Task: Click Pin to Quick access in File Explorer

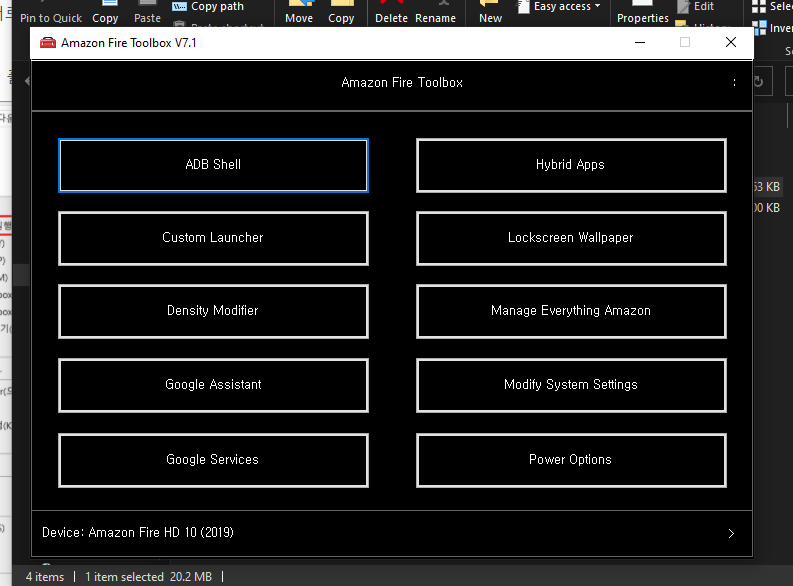Action: pos(51,13)
